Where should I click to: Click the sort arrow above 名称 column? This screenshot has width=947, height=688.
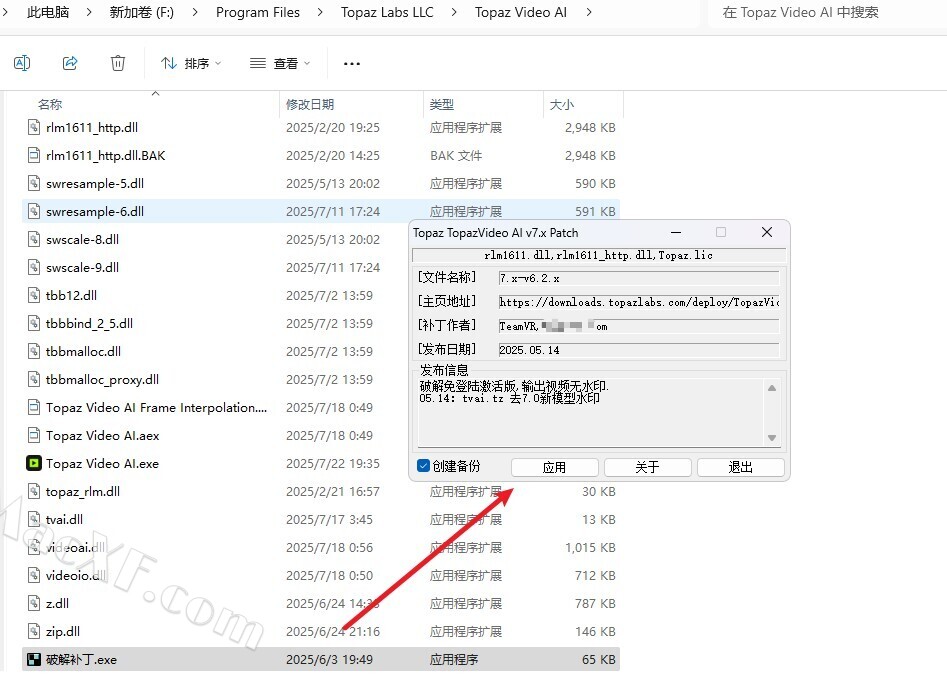[x=155, y=94]
